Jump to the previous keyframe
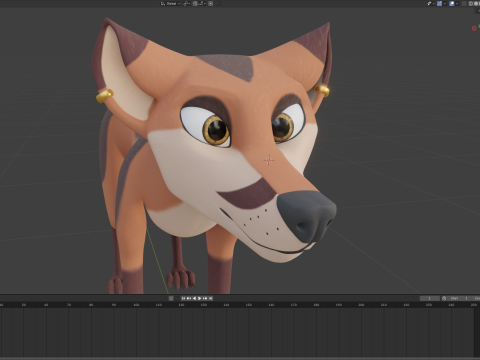Screen dimensions: 480x360 [x=189, y=298]
